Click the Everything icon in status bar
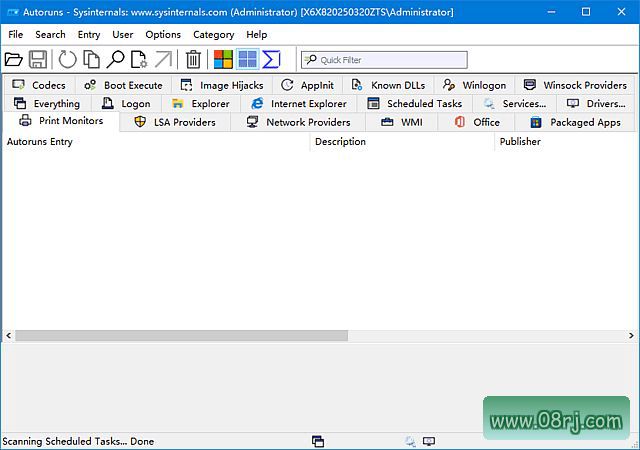 (x=318, y=441)
